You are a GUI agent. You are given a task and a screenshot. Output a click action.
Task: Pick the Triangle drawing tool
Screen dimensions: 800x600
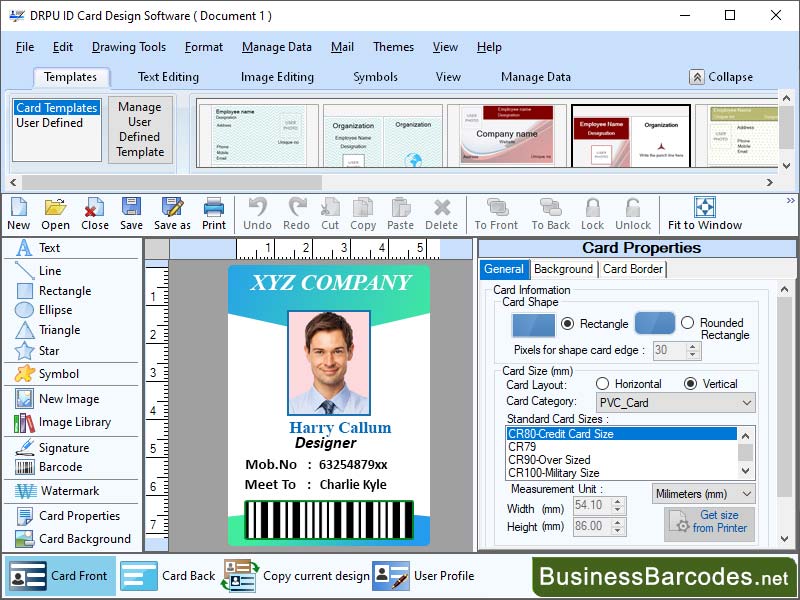point(59,330)
